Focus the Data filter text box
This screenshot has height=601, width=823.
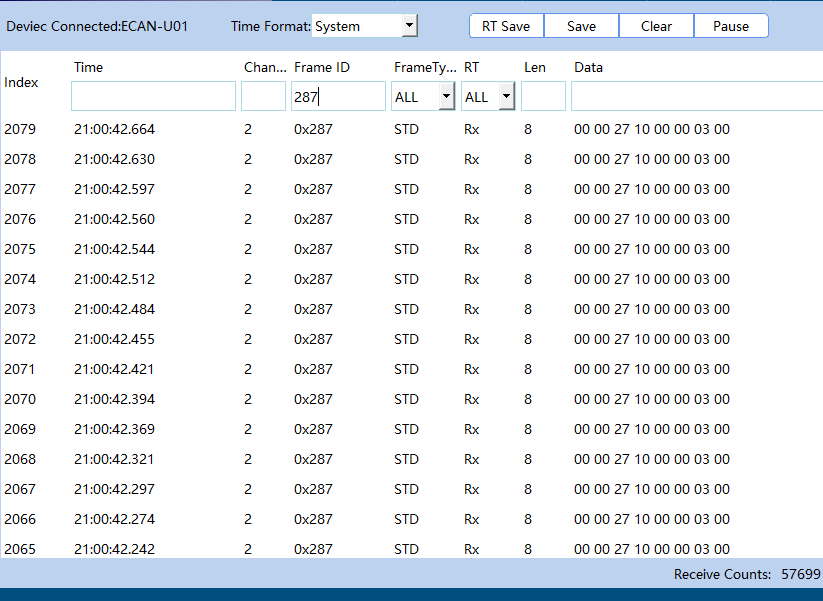(x=696, y=97)
